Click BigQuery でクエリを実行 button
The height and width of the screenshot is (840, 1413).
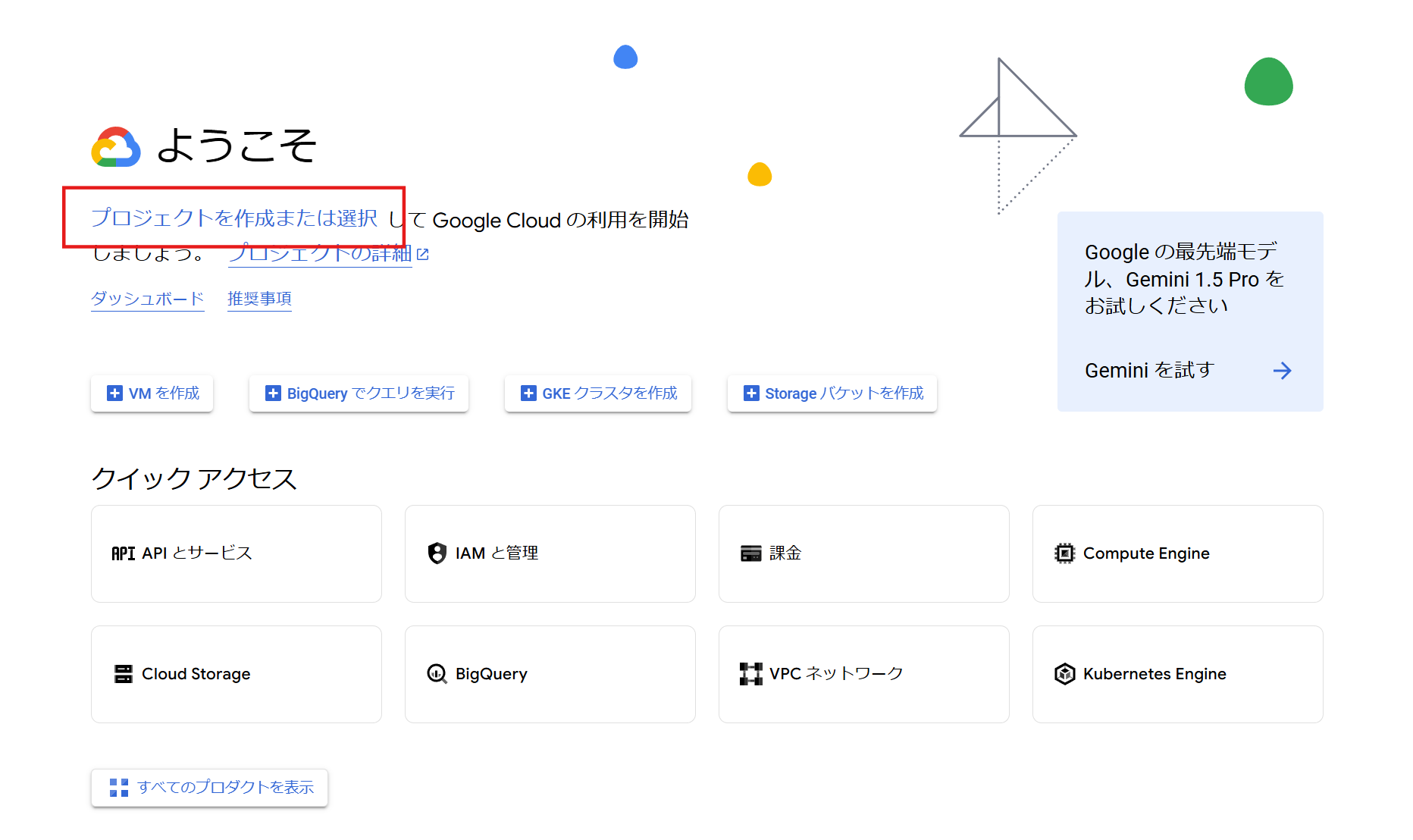pos(359,393)
